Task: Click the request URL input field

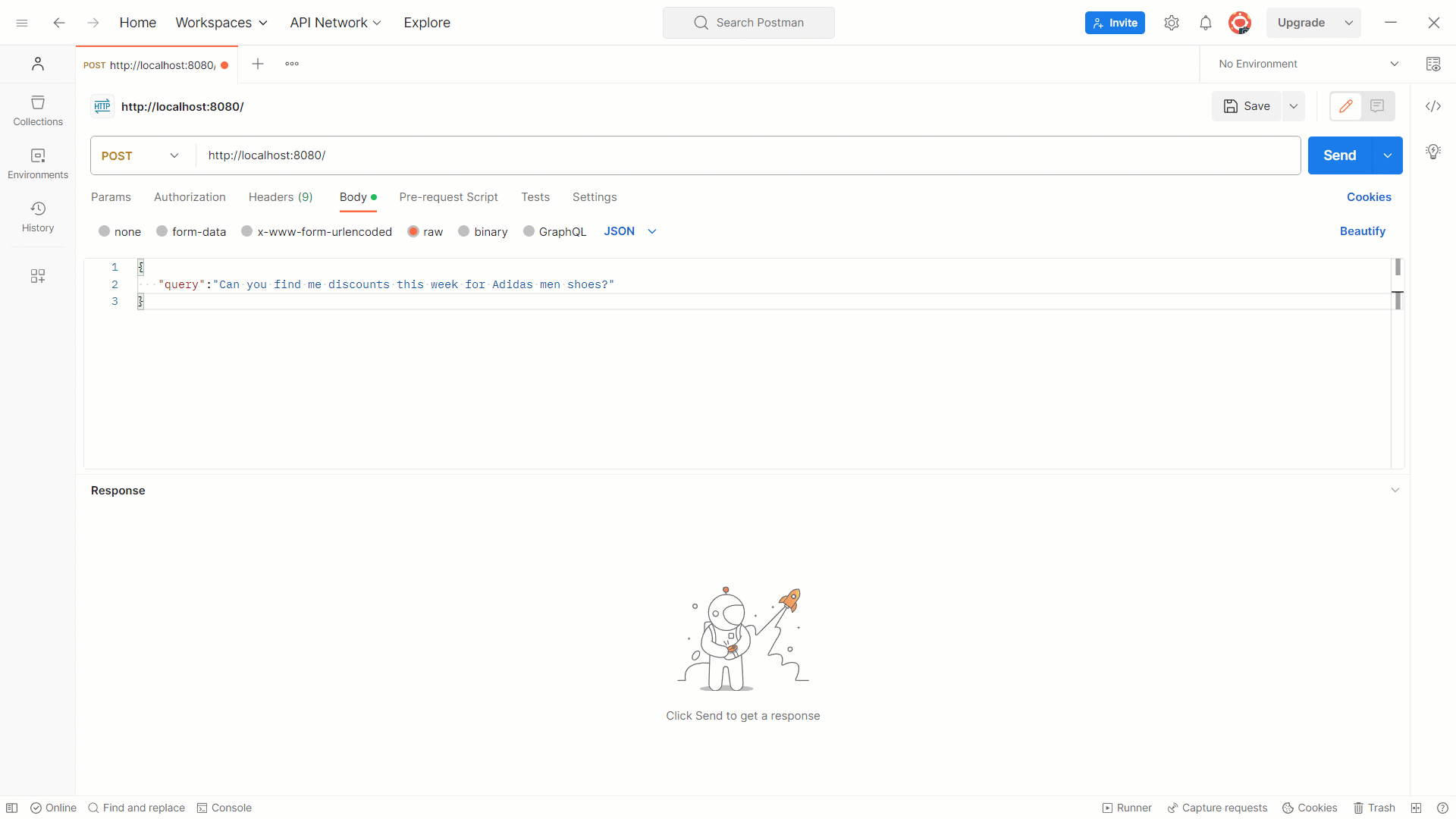Action: tap(531, 155)
